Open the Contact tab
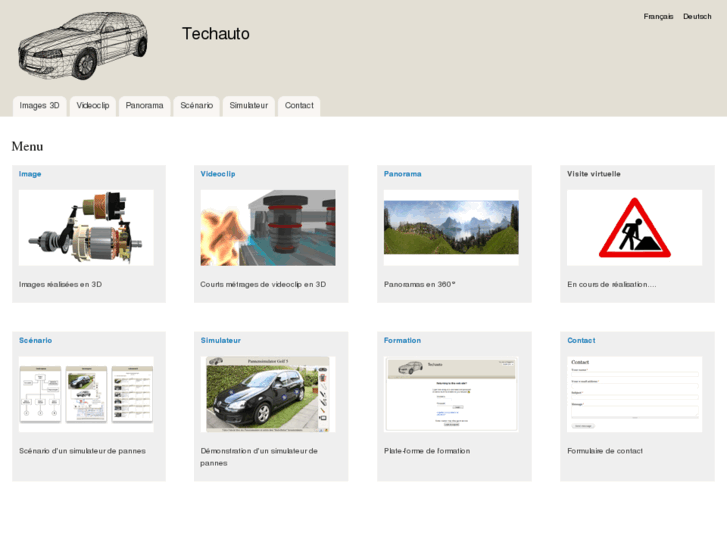 299,106
